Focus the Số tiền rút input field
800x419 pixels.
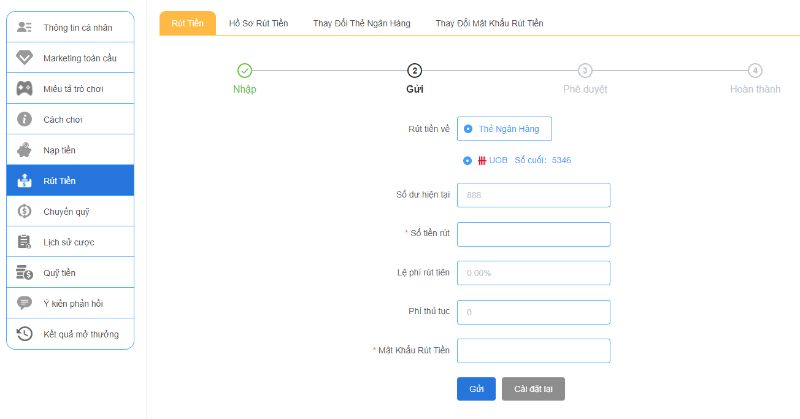pyautogui.click(x=534, y=234)
